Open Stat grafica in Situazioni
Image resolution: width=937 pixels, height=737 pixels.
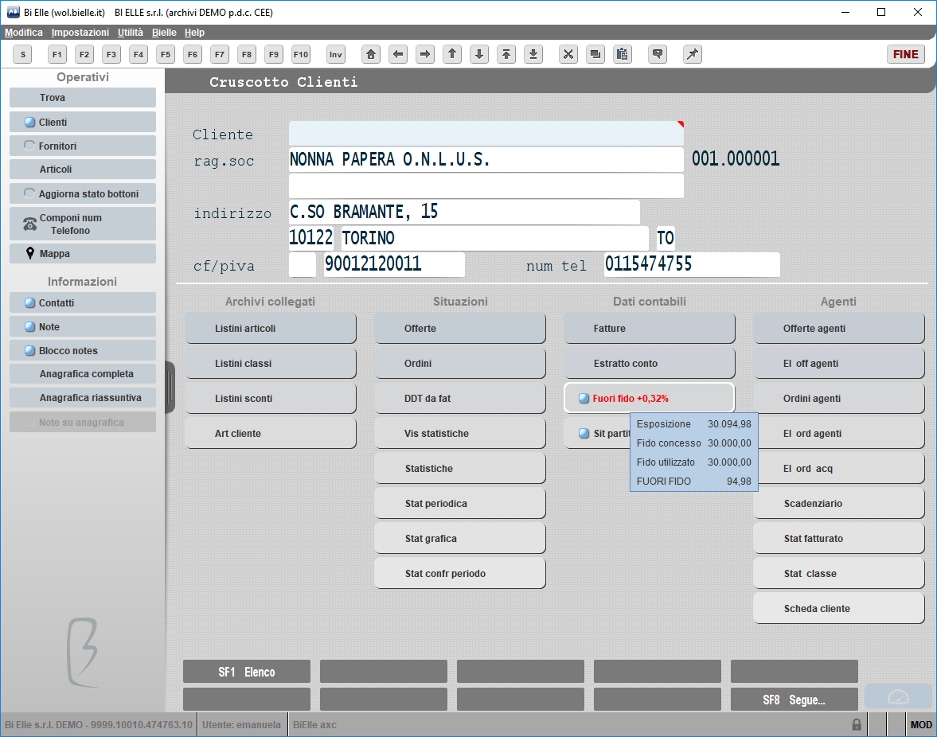[x=460, y=539]
